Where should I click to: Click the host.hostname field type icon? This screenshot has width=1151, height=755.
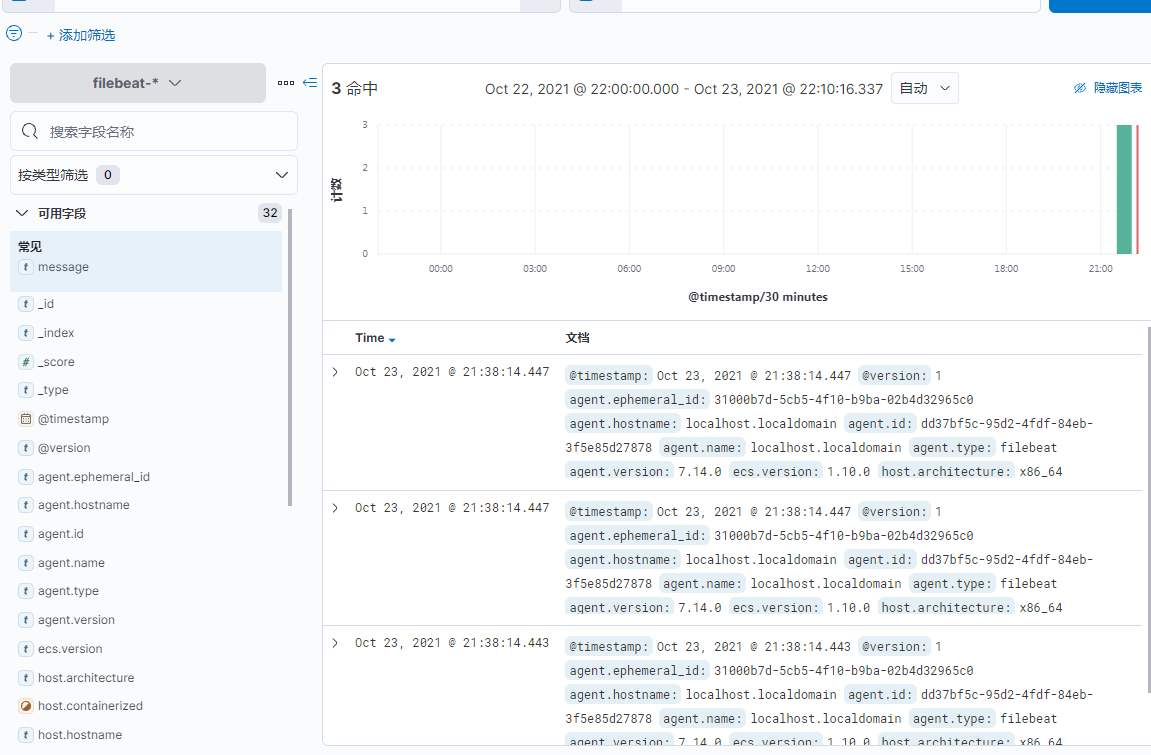pyautogui.click(x=26, y=734)
